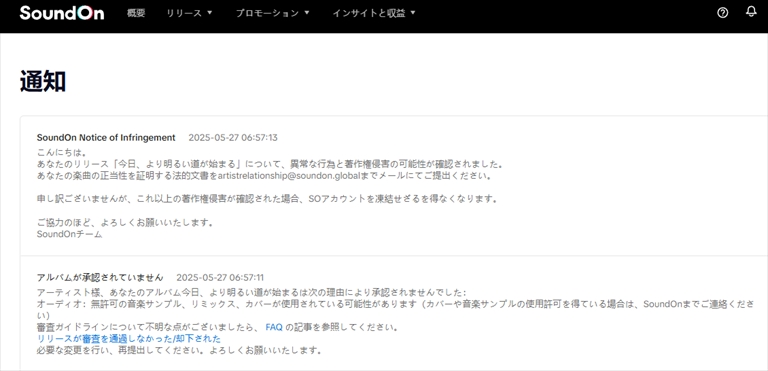Click the 通知 page heading
Viewport: 768px width, 371px height.
pos(43,81)
